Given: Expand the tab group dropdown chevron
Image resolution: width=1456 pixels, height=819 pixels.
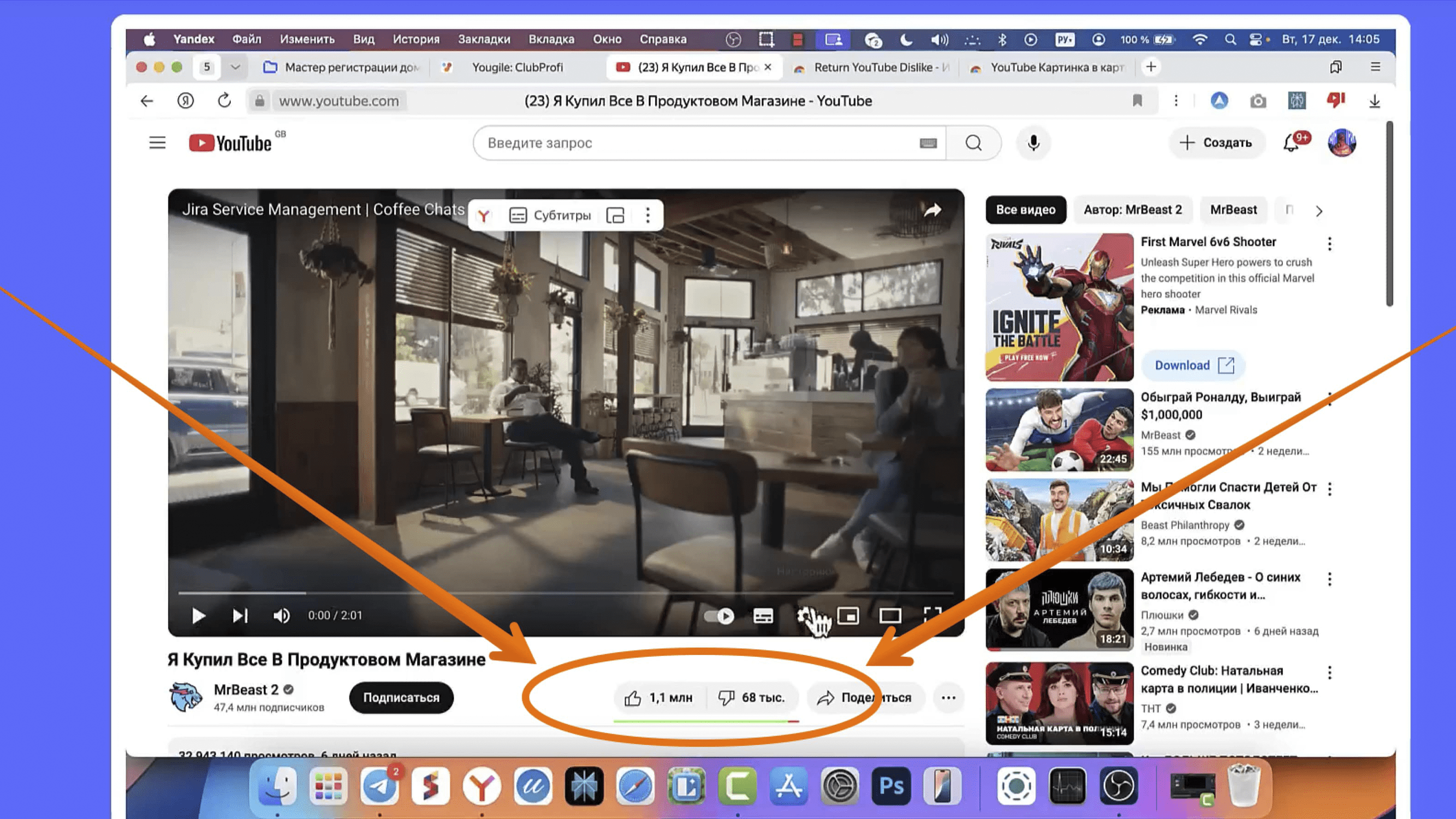Looking at the screenshot, I should 236,67.
